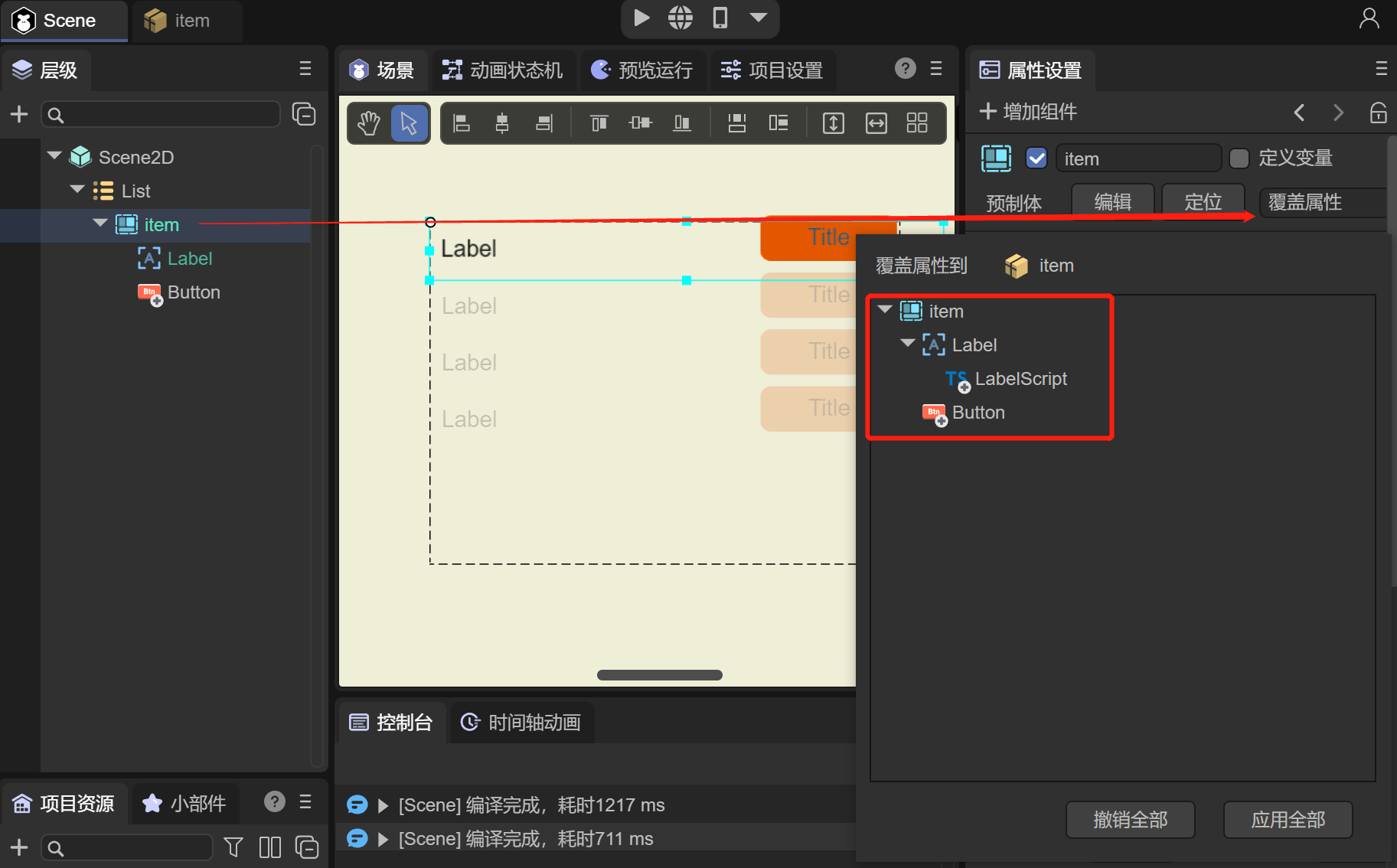
Task: Switch to the 动画状态机 tab
Action: click(x=502, y=70)
